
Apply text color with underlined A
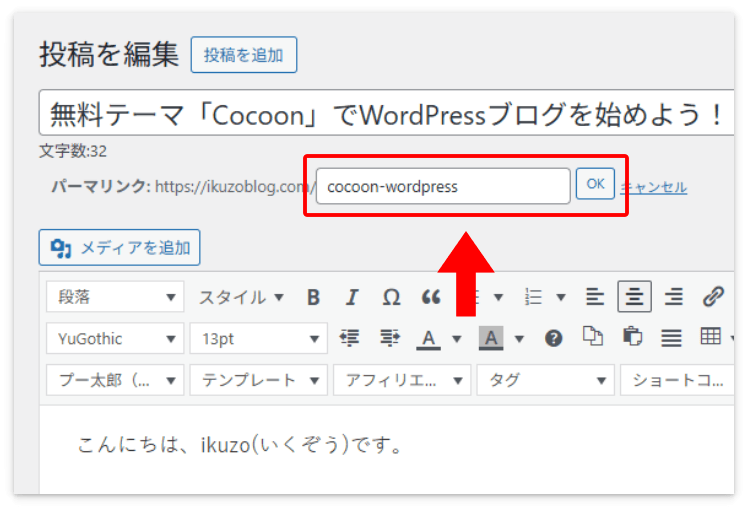[428, 339]
